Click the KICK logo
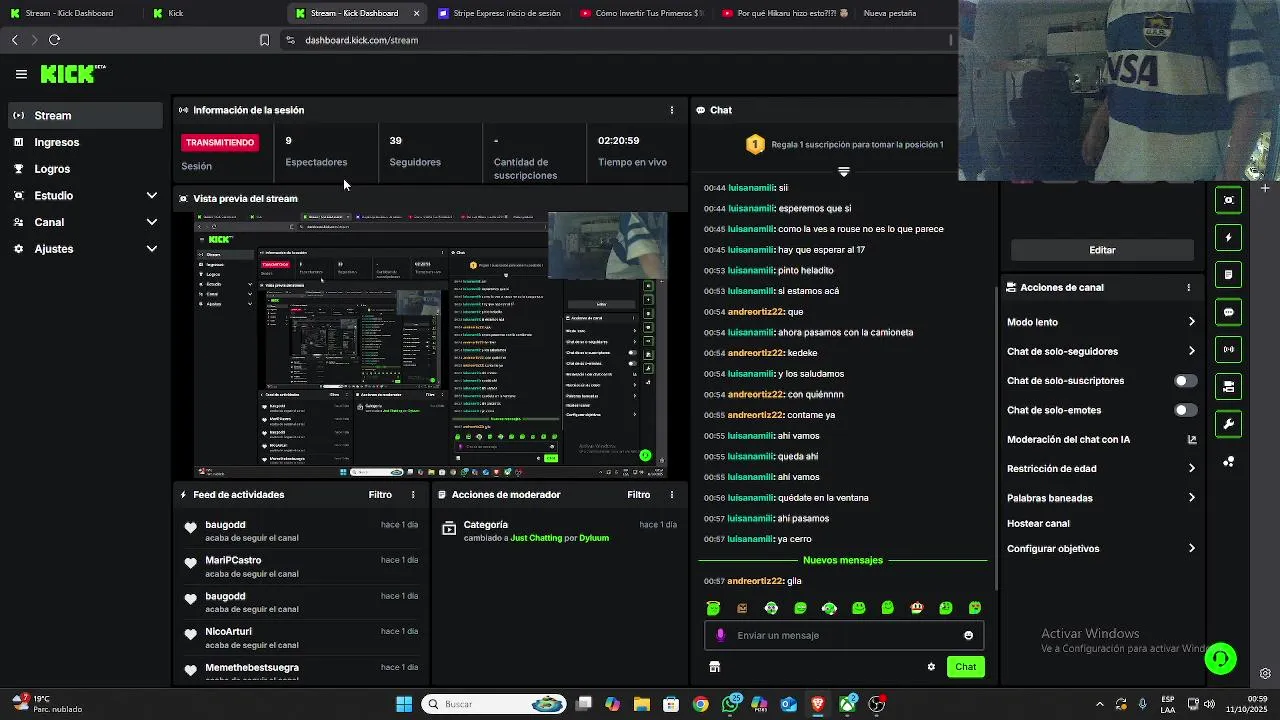The width and height of the screenshot is (1280, 720). 73,74
